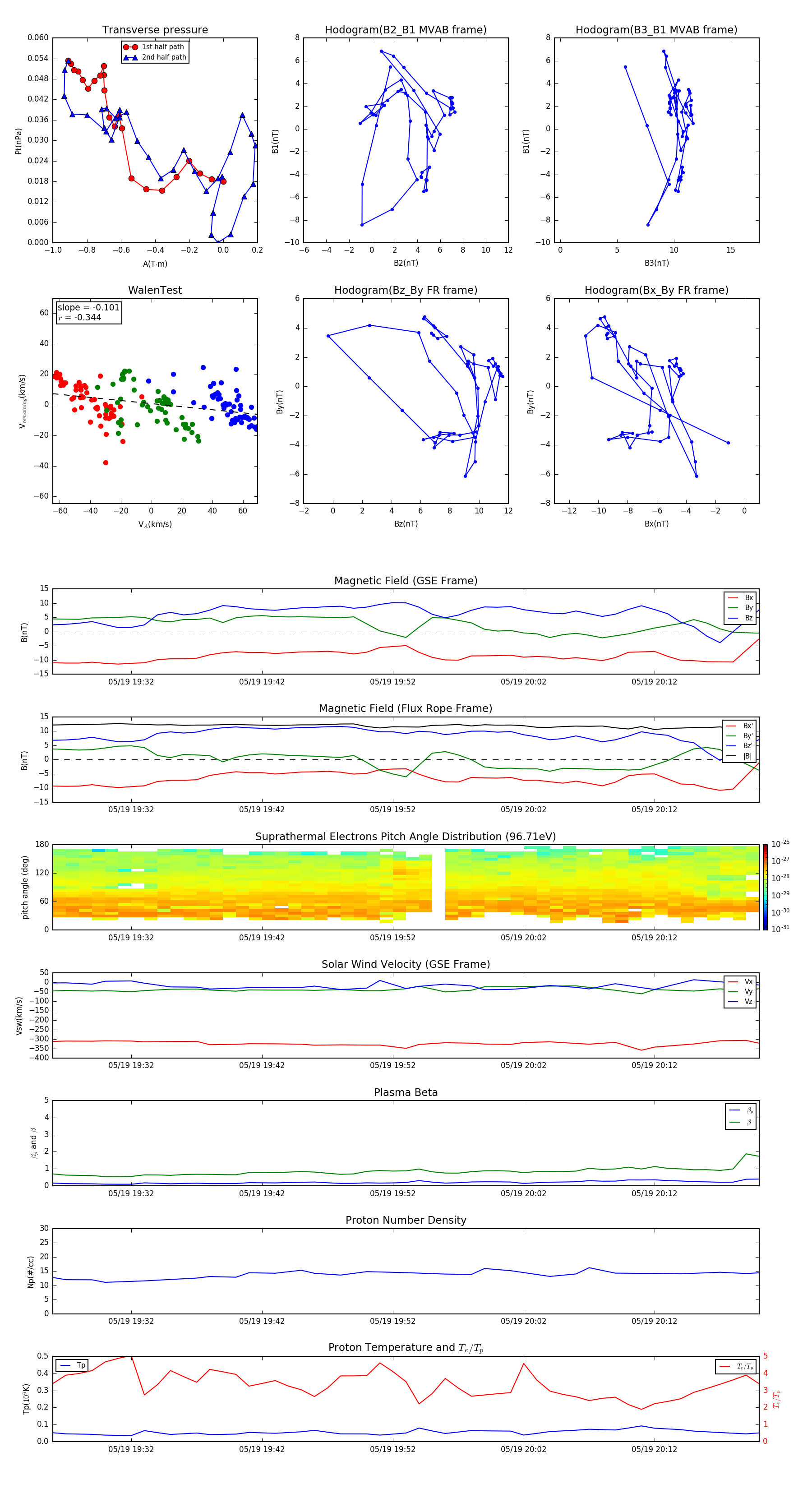Click the 'B3(nT)' x-axis label
The height and width of the screenshot is (1489, 812).
pos(656,263)
